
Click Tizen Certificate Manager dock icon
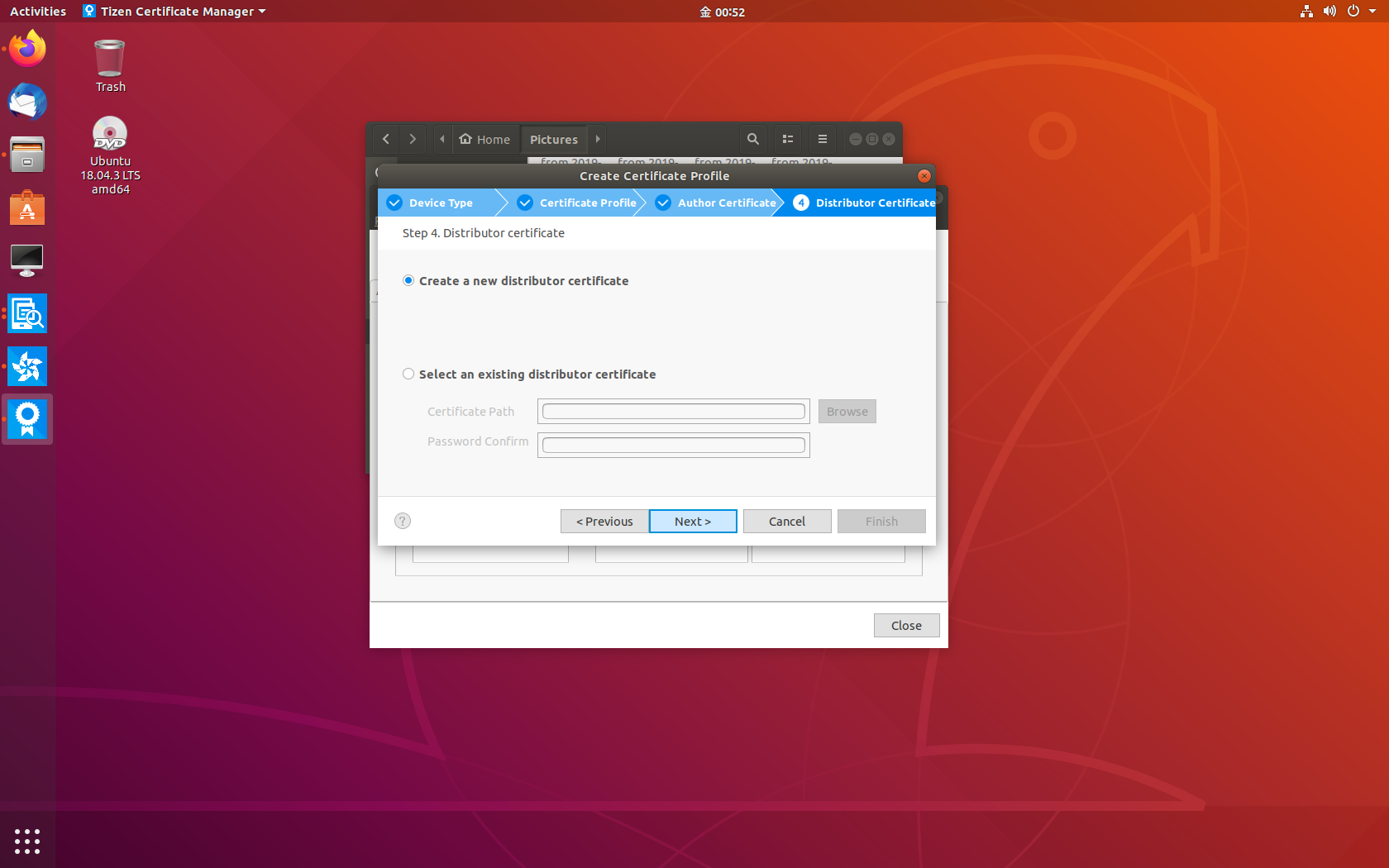point(27,419)
